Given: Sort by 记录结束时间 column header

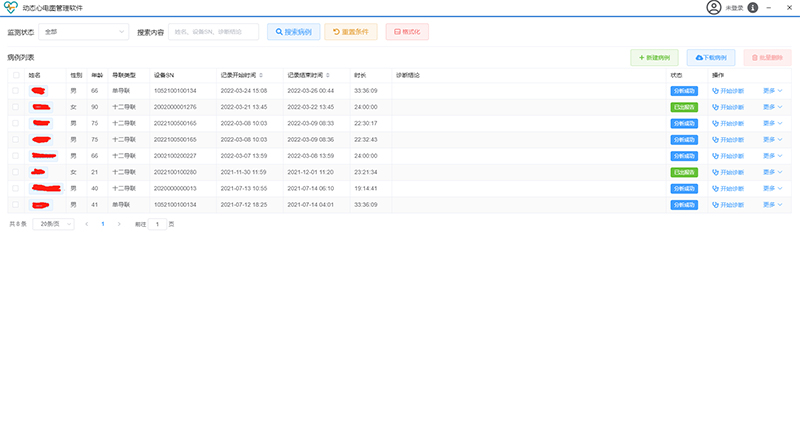Looking at the screenshot, I should 306,75.
